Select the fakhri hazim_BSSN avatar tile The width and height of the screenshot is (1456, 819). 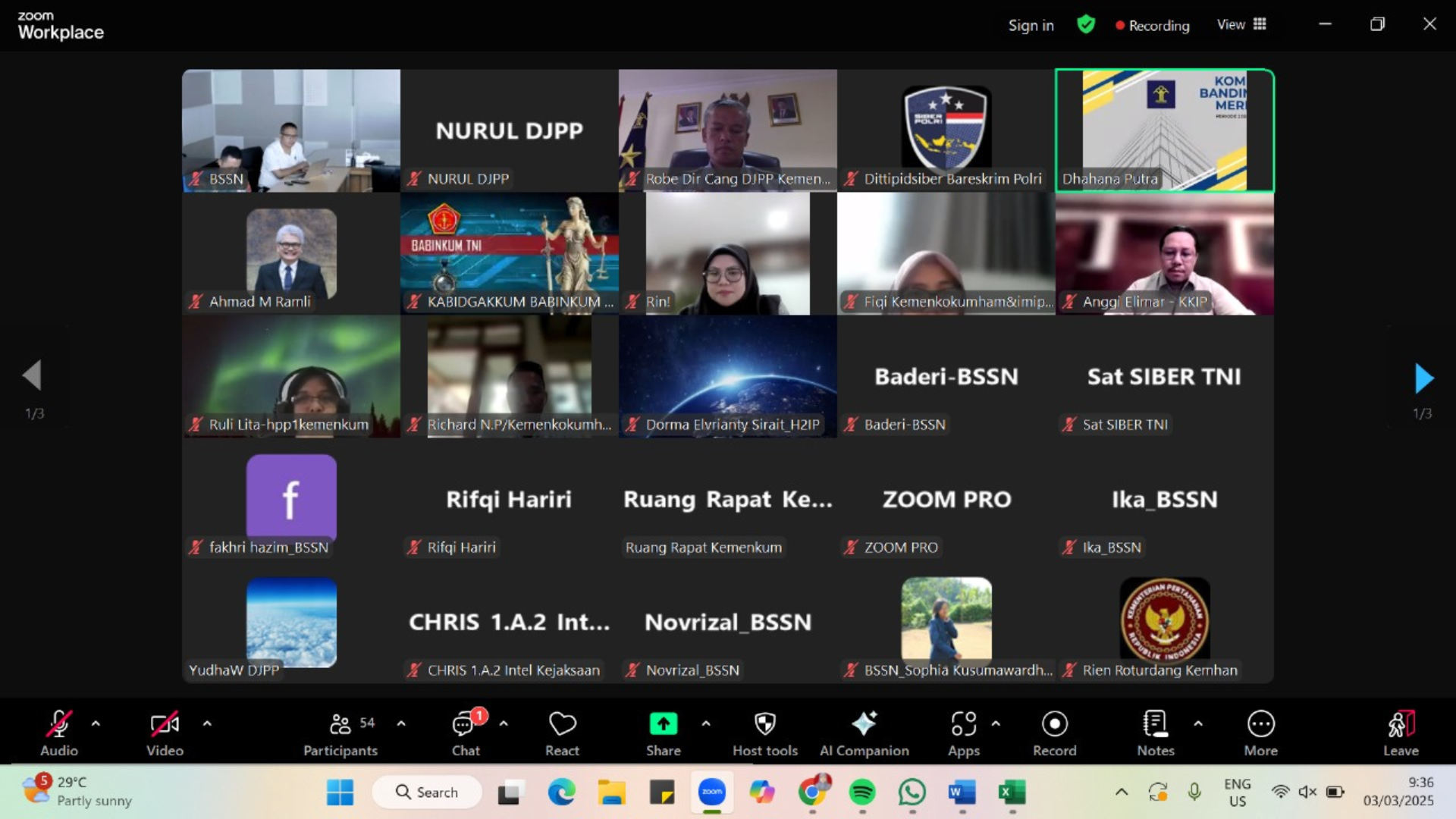(291, 499)
